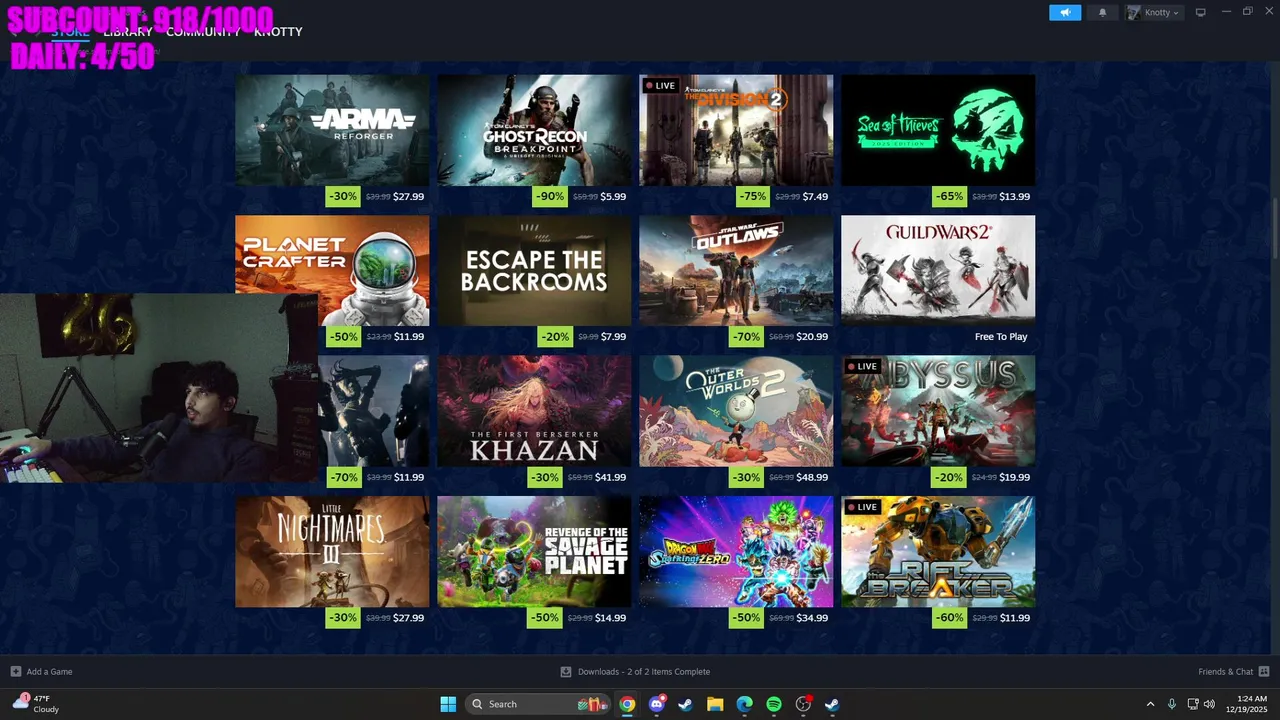The width and height of the screenshot is (1280, 720).
Task: Open File Explorer from taskbar
Action: (715, 704)
